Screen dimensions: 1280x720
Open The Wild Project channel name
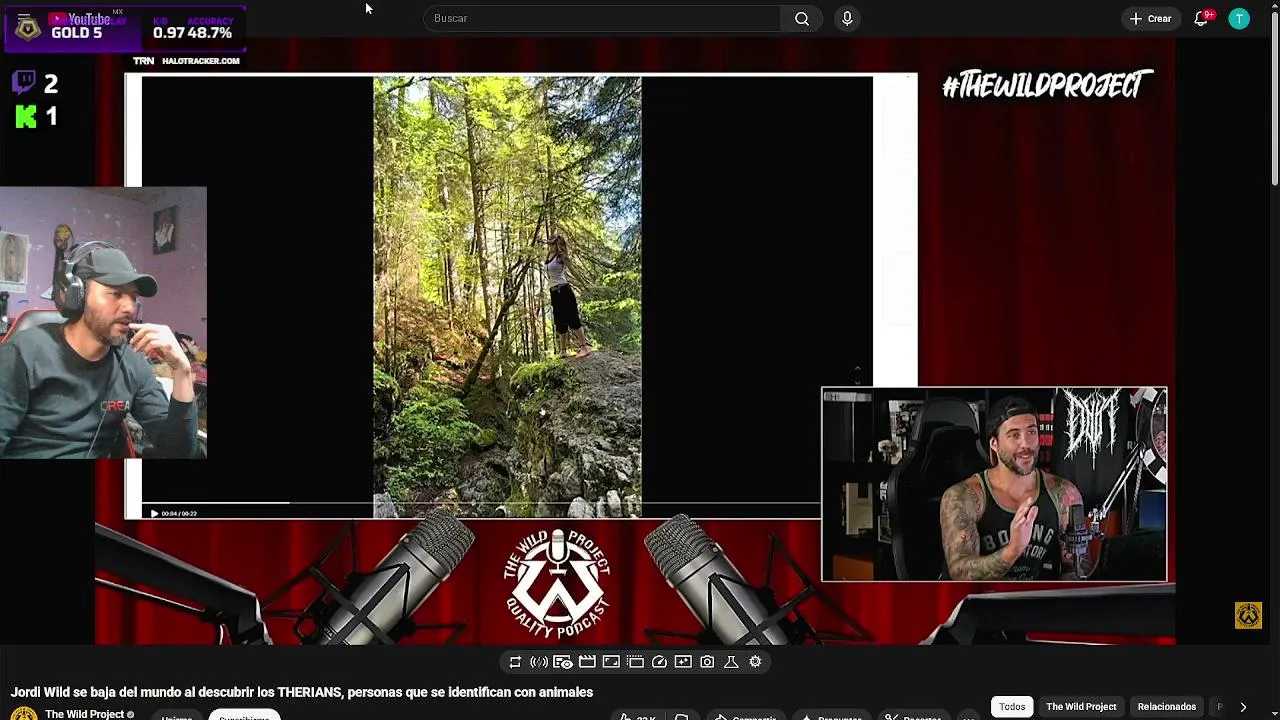[x=85, y=714]
